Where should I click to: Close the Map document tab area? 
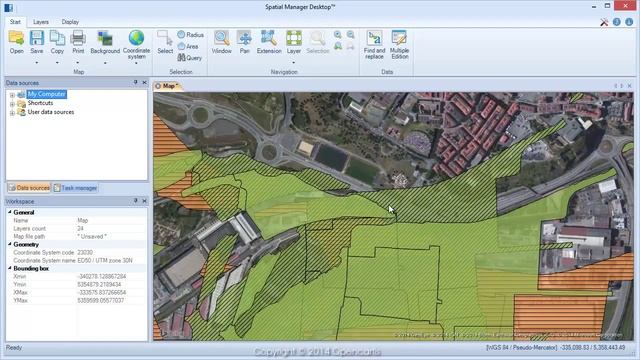629,86
